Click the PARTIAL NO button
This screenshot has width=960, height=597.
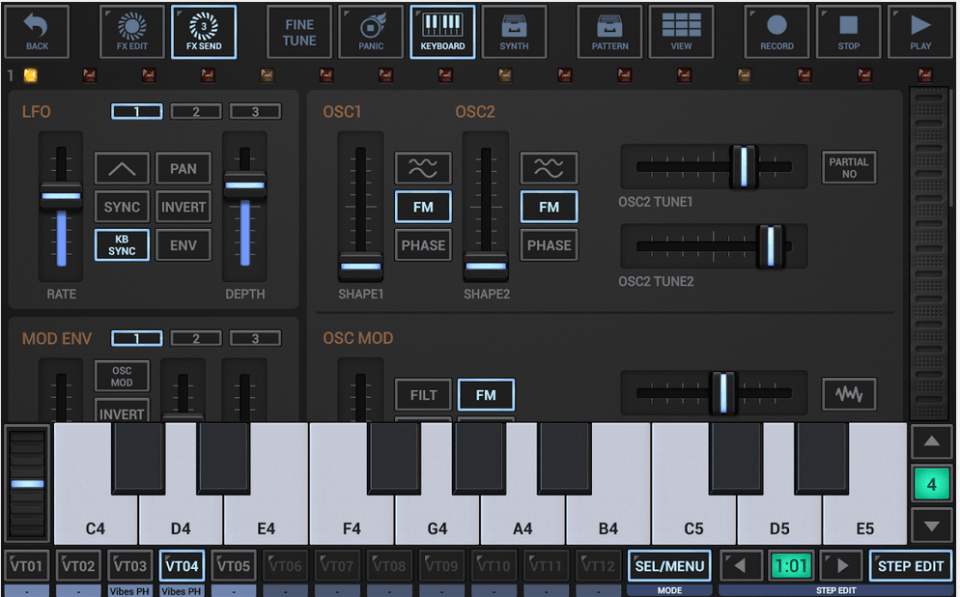[849, 168]
